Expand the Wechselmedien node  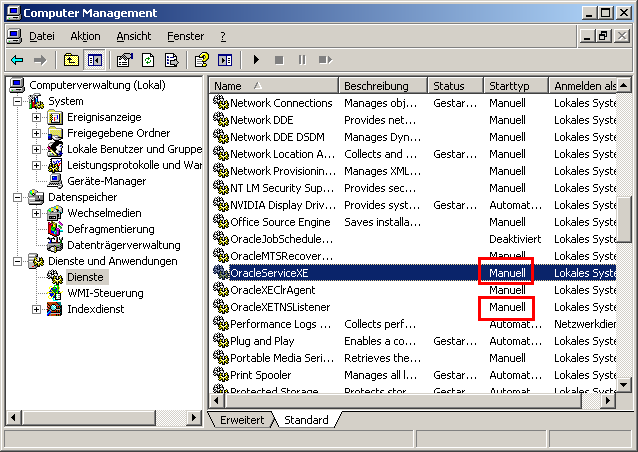(x=37, y=213)
